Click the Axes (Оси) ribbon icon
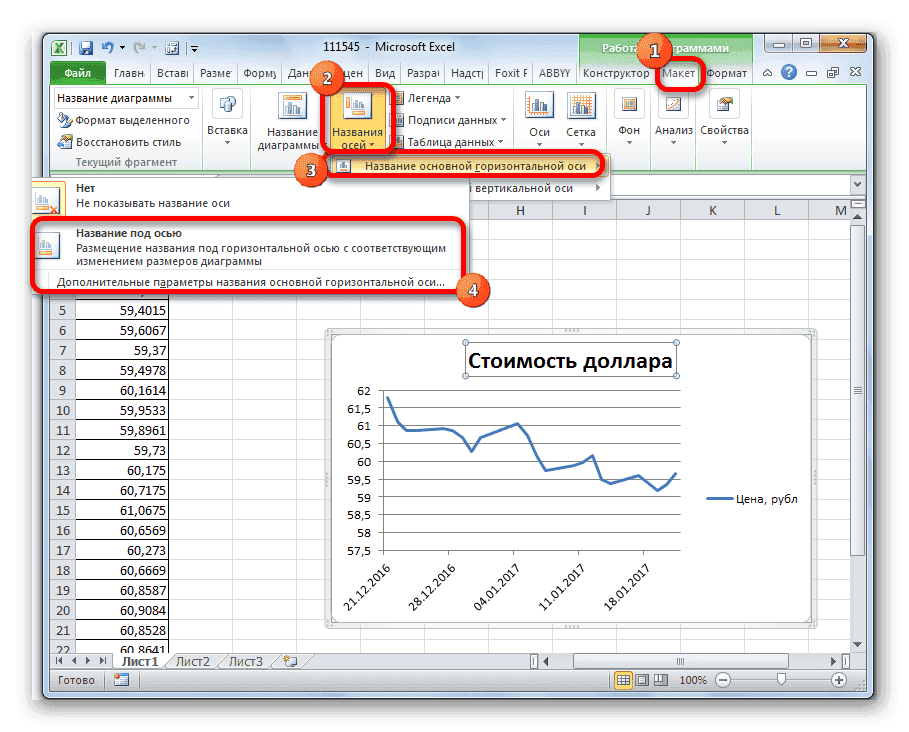 (539, 115)
